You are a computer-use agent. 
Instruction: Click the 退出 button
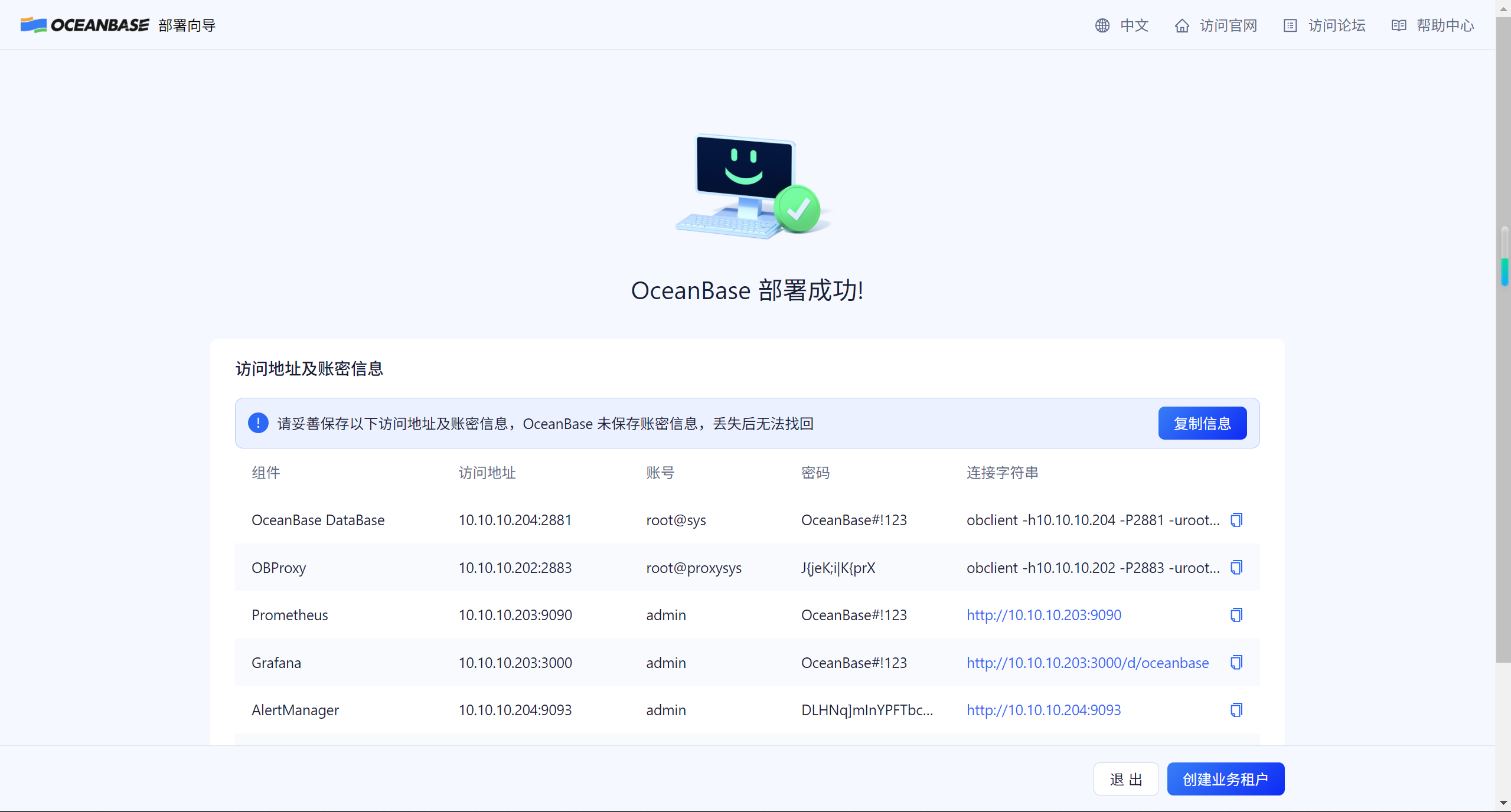pos(1125,779)
